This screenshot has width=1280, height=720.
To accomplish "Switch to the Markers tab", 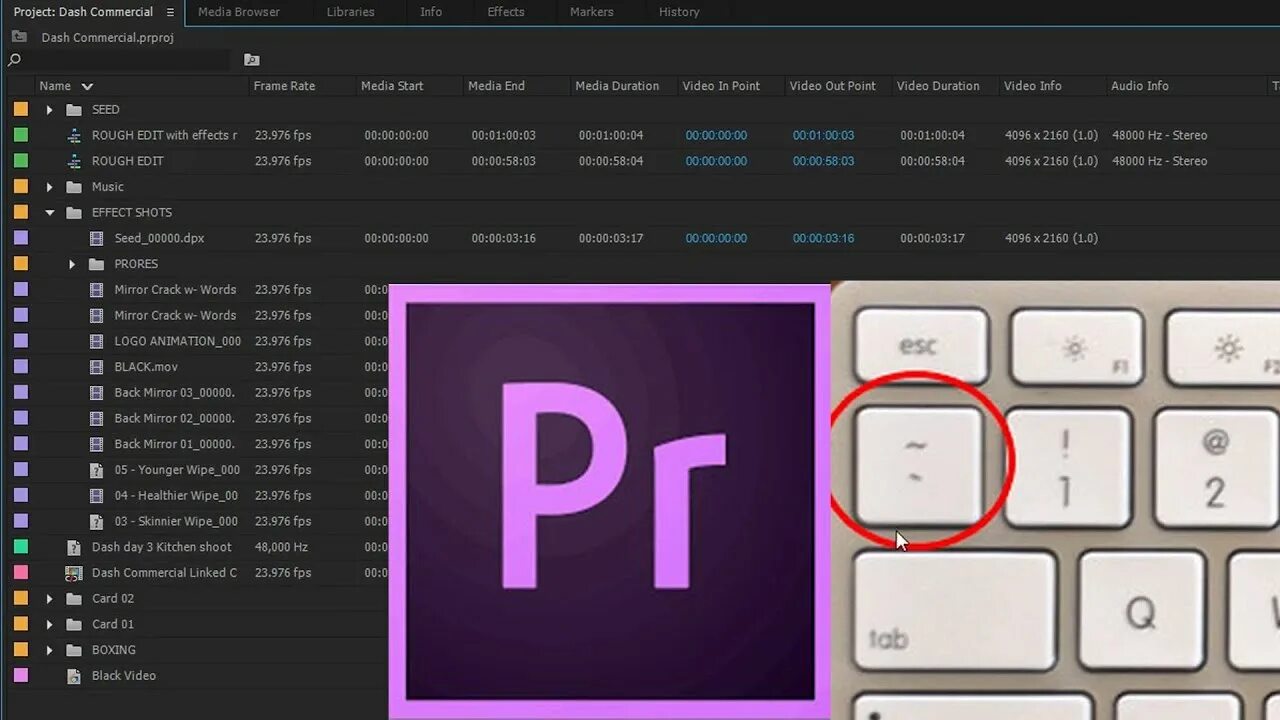I will (592, 12).
